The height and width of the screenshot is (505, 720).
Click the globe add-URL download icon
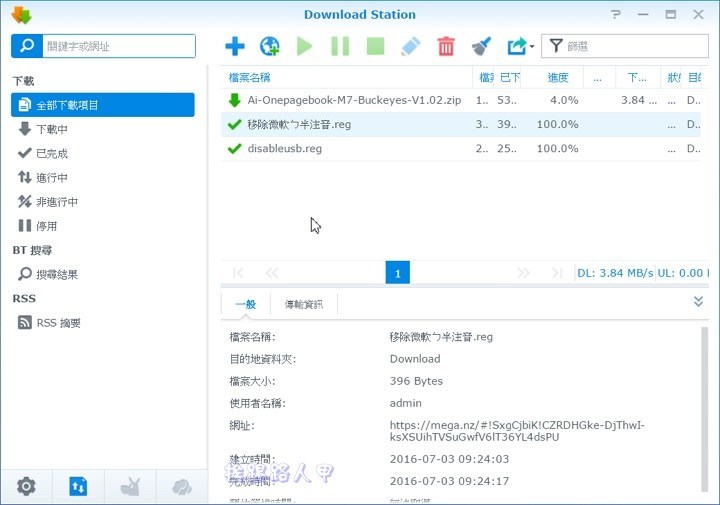[x=270, y=46]
